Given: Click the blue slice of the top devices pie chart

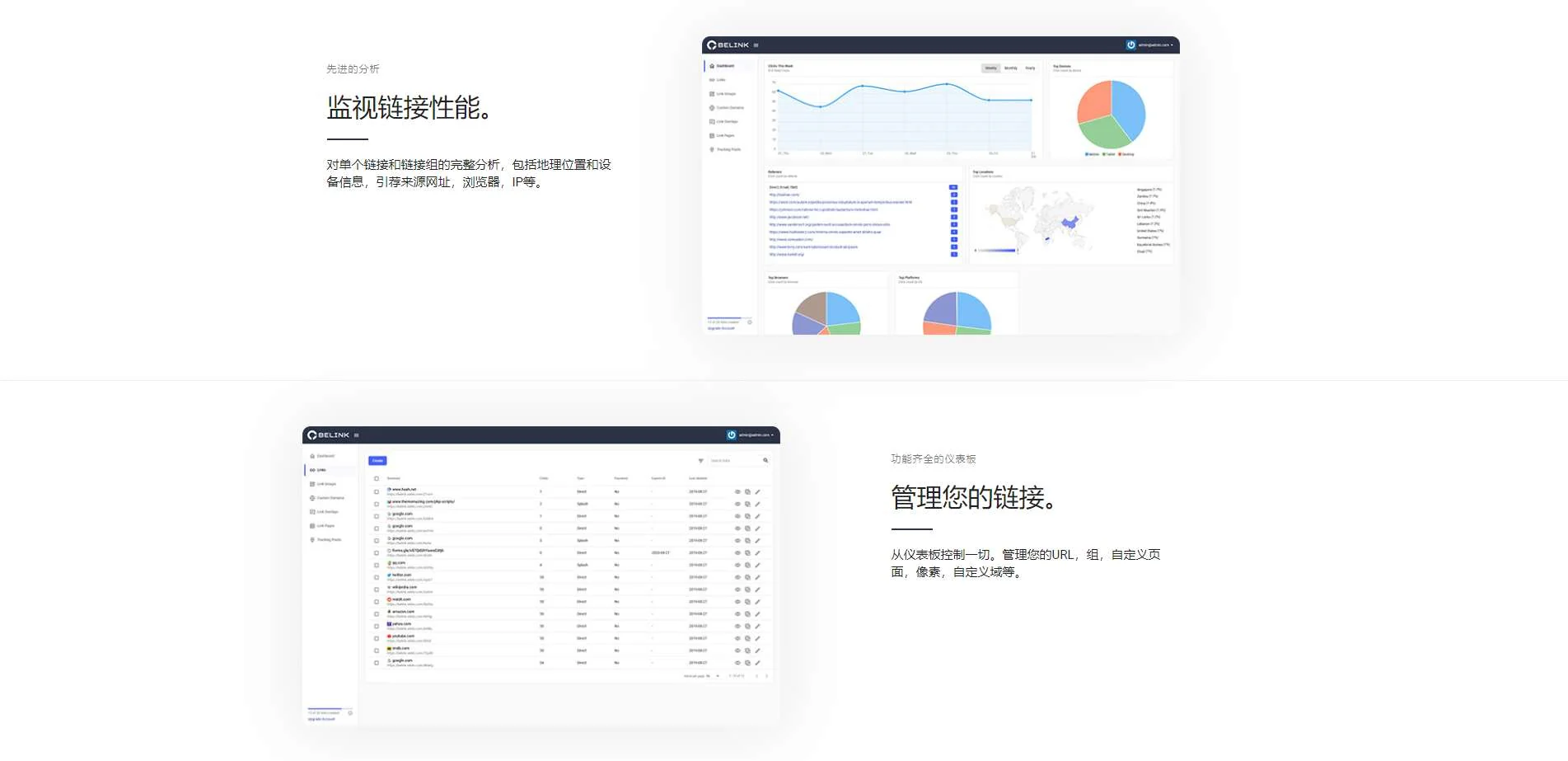Looking at the screenshot, I should [x=1128, y=107].
